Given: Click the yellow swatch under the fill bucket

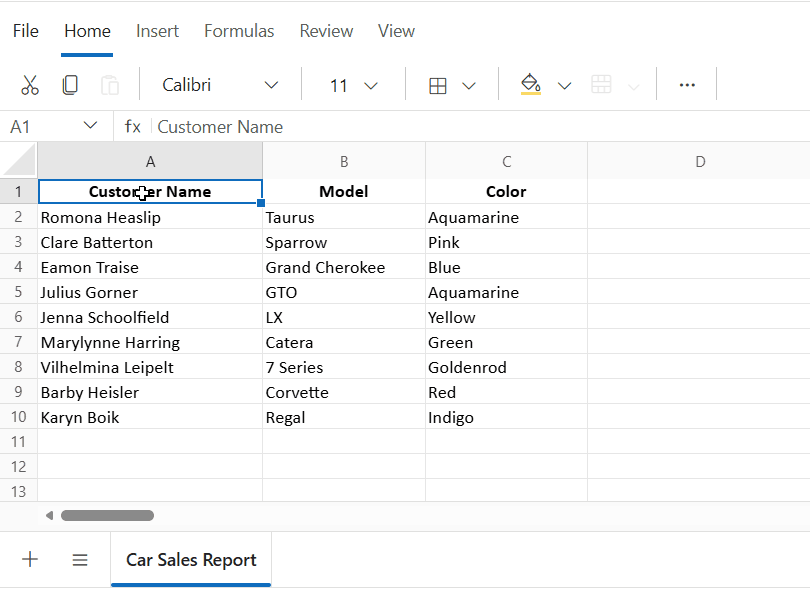Looking at the screenshot, I should (x=530, y=93).
